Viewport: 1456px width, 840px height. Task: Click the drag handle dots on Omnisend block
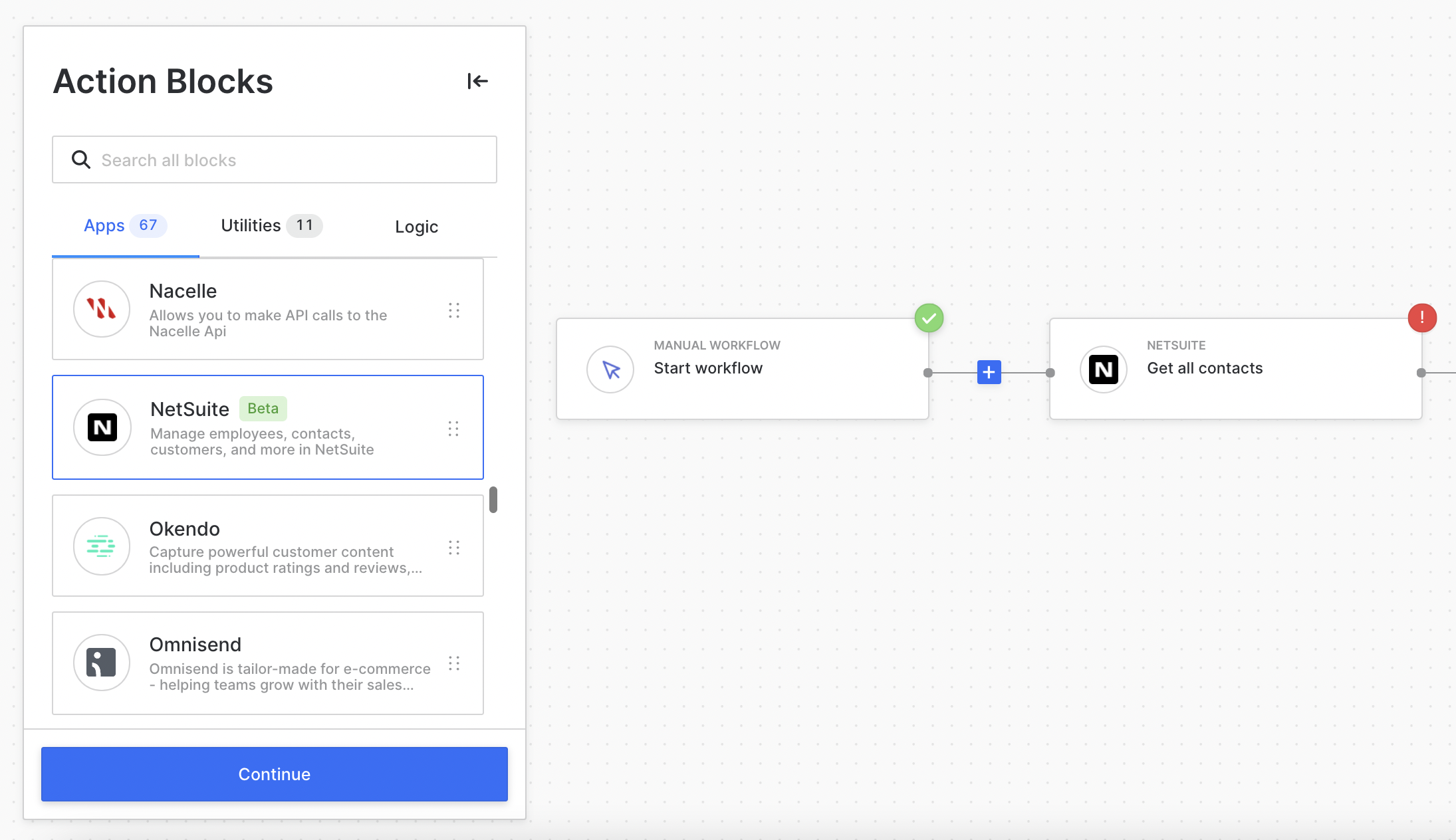454,663
